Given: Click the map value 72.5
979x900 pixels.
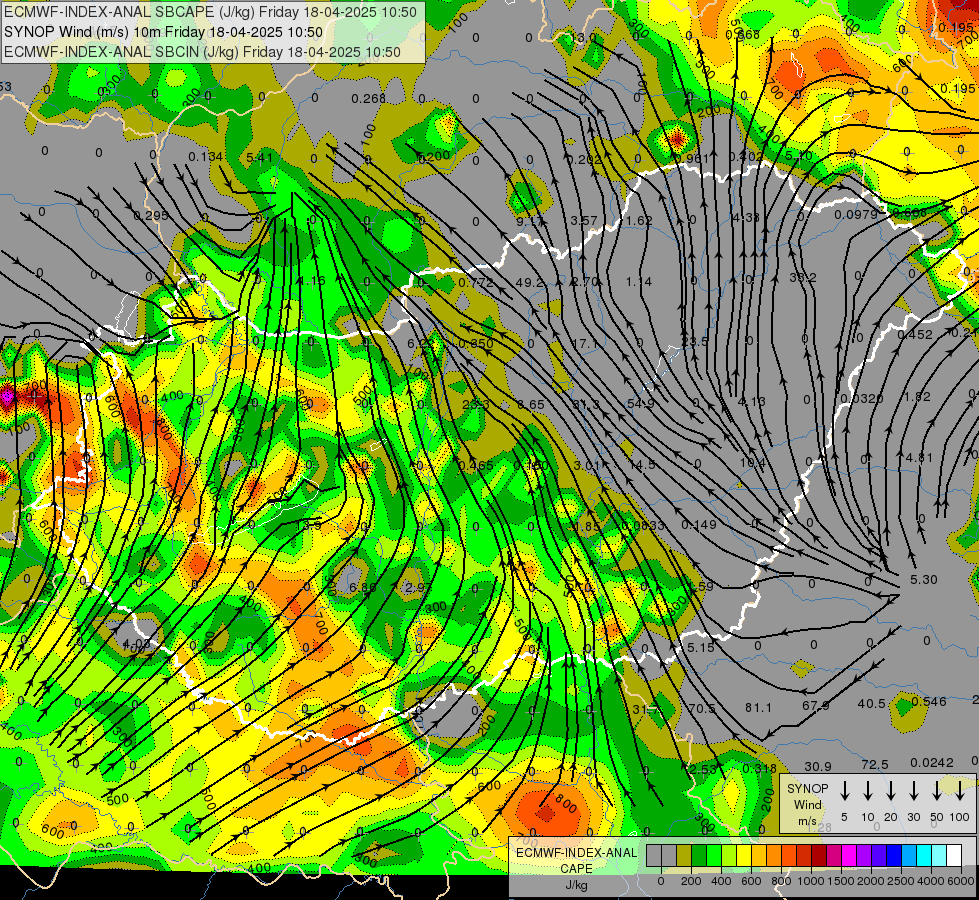Looking at the screenshot, I should tap(875, 764).
